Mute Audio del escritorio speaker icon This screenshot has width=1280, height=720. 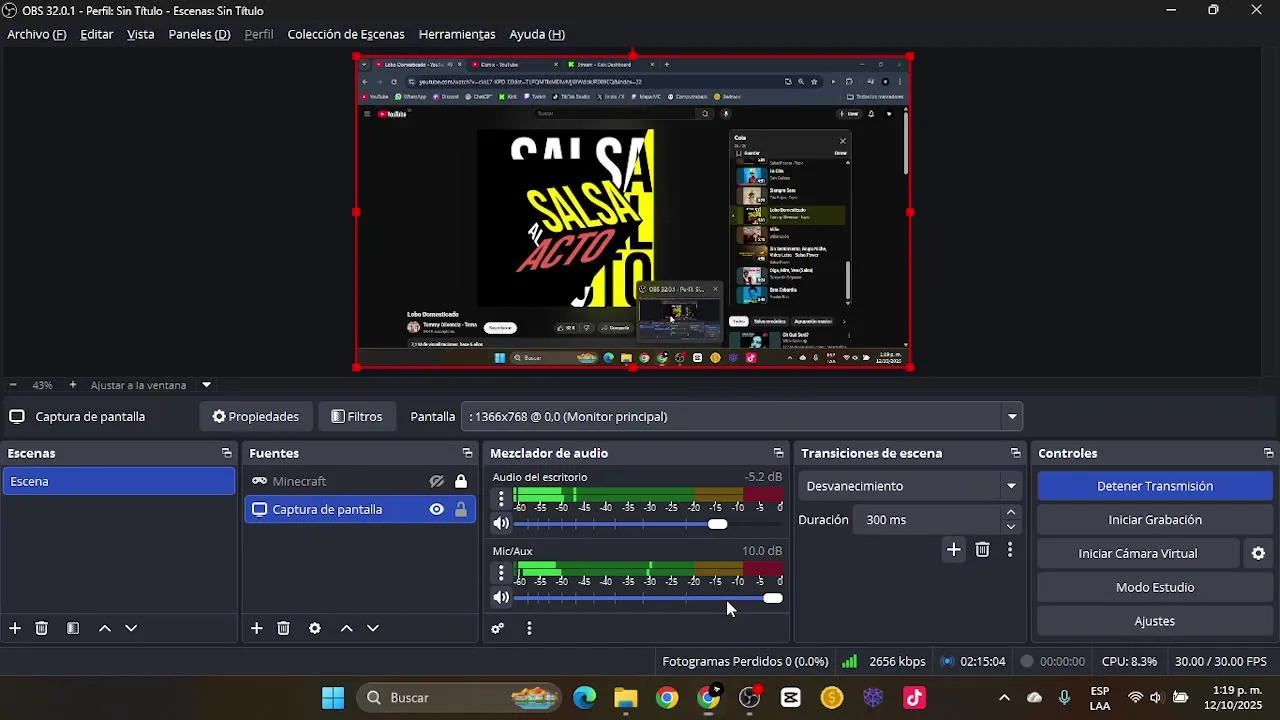pos(501,523)
